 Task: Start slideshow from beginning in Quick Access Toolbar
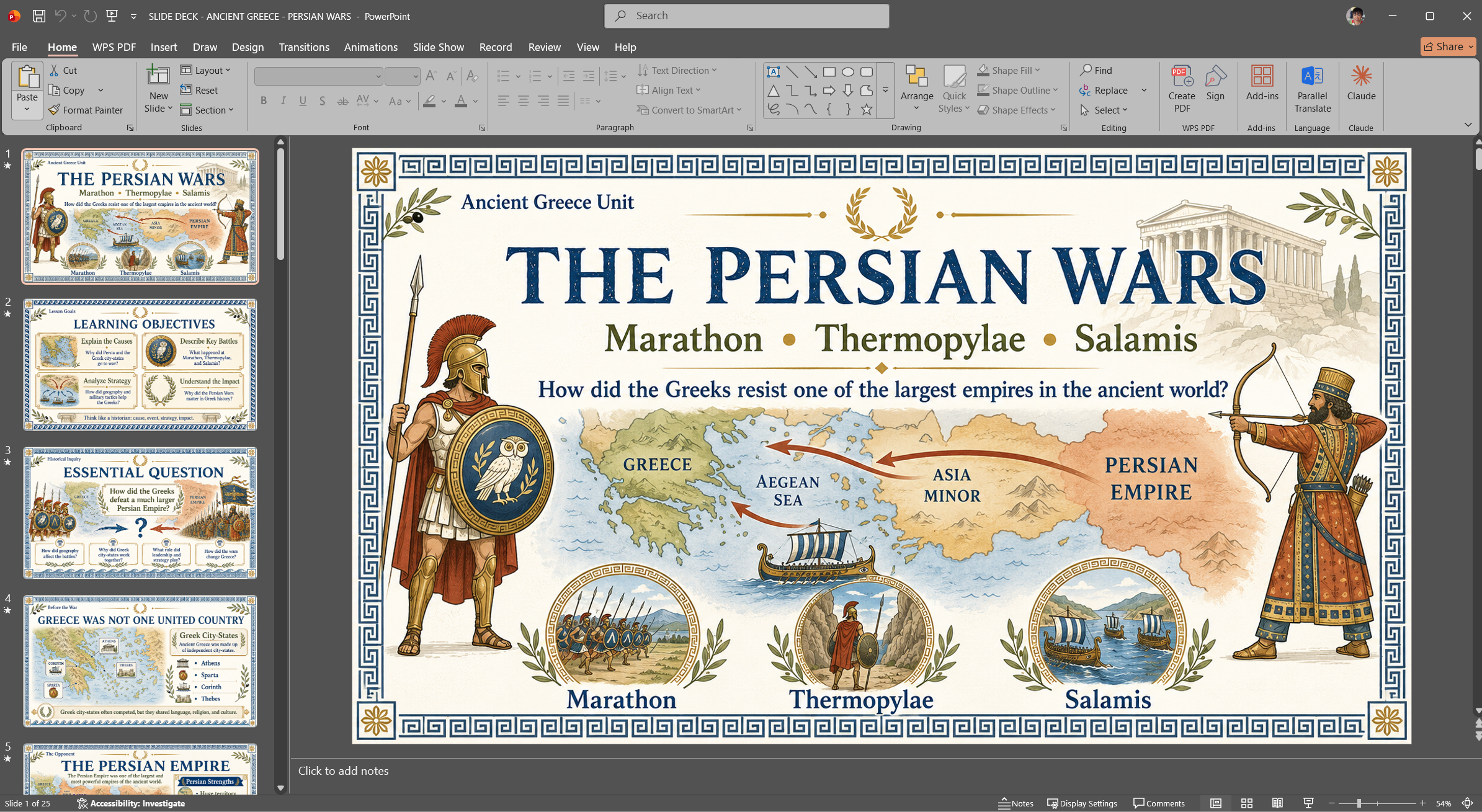pyautogui.click(x=112, y=16)
